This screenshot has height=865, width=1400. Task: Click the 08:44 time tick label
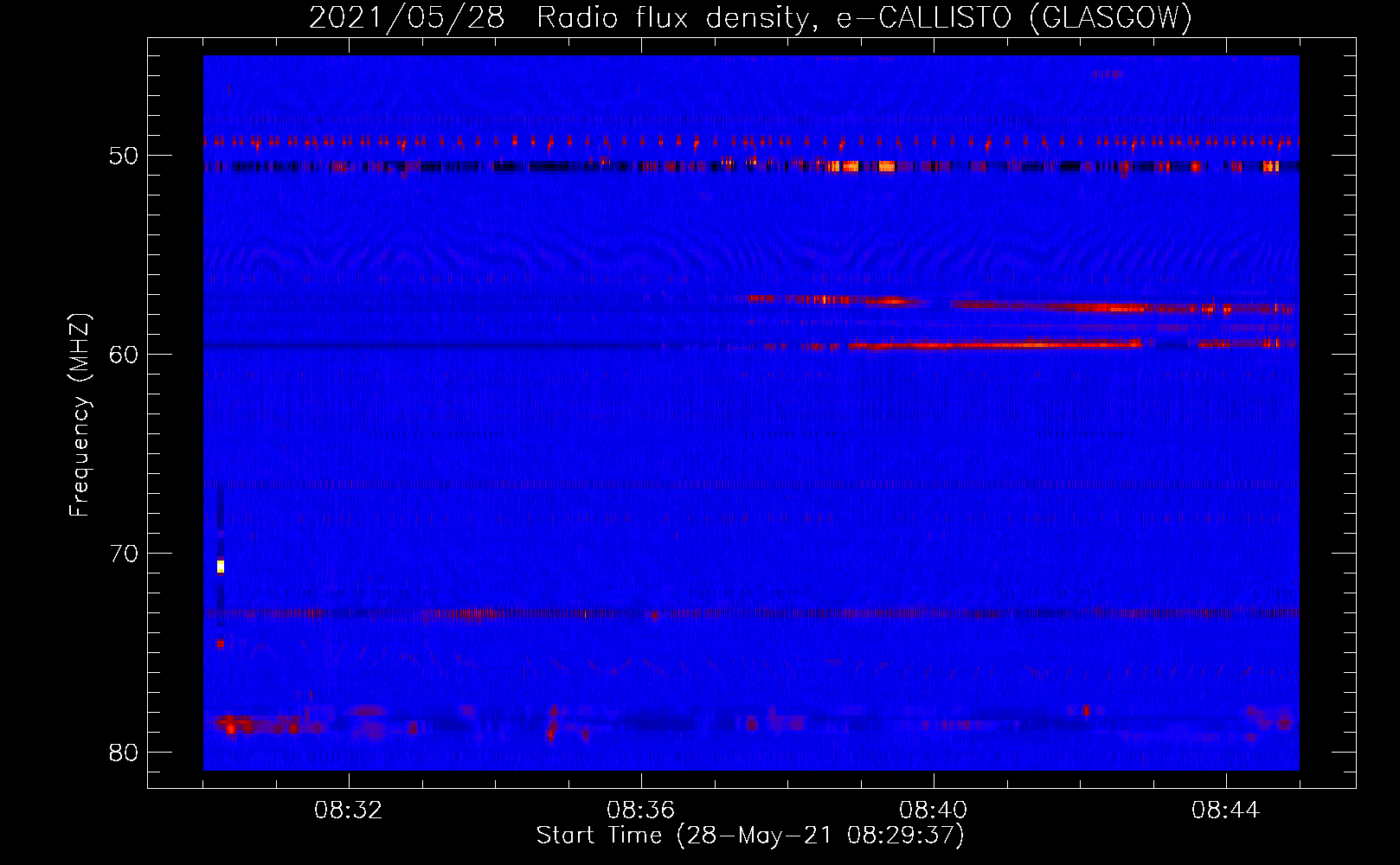coord(1226,811)
